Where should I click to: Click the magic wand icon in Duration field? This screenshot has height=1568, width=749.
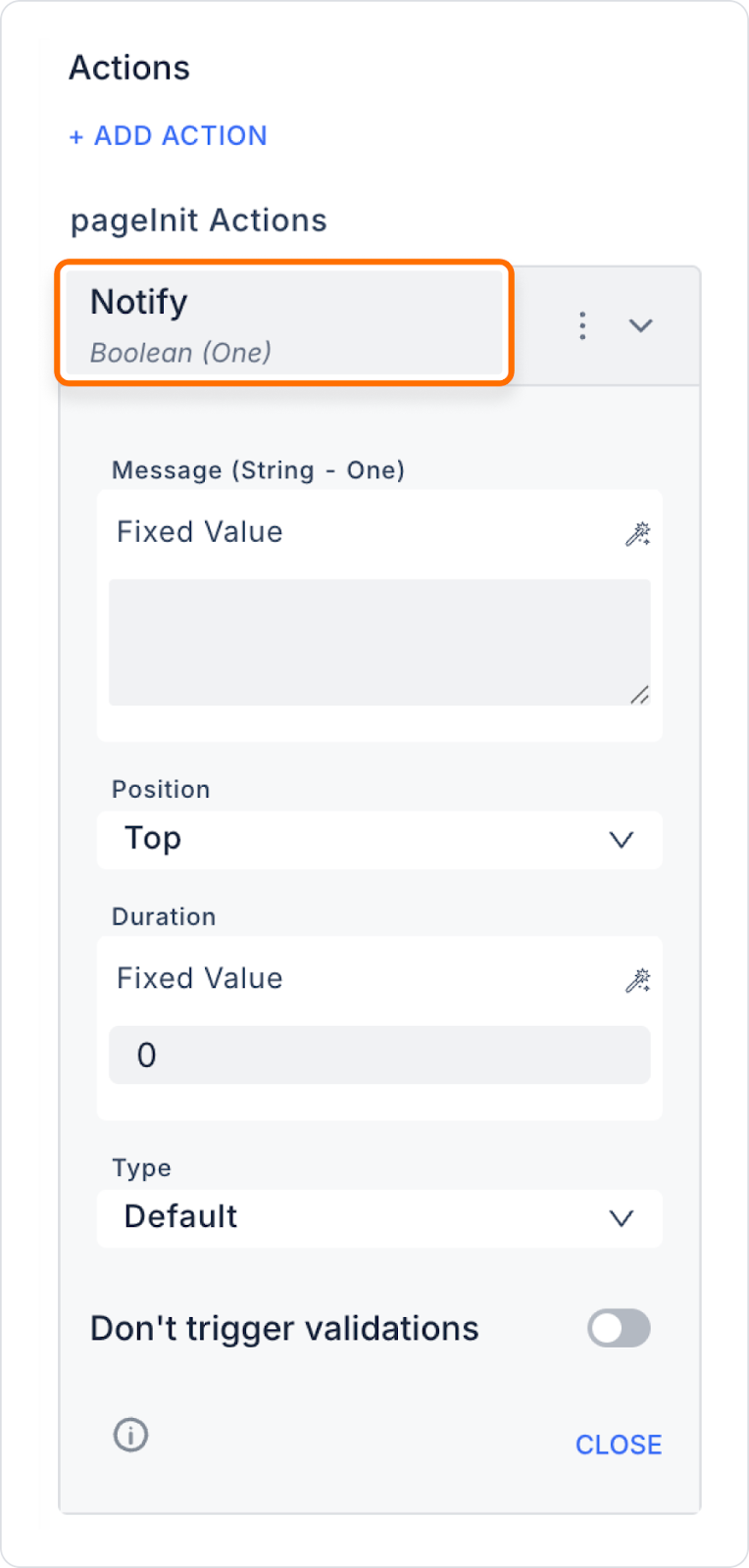(638, 980)
